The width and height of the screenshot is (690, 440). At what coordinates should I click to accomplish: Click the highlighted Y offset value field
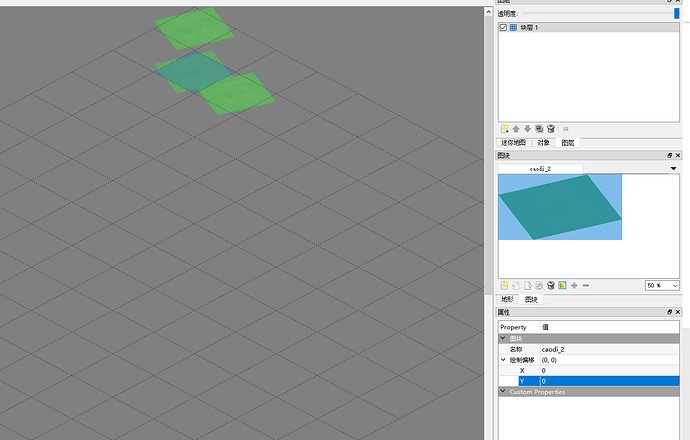[609, 381]
